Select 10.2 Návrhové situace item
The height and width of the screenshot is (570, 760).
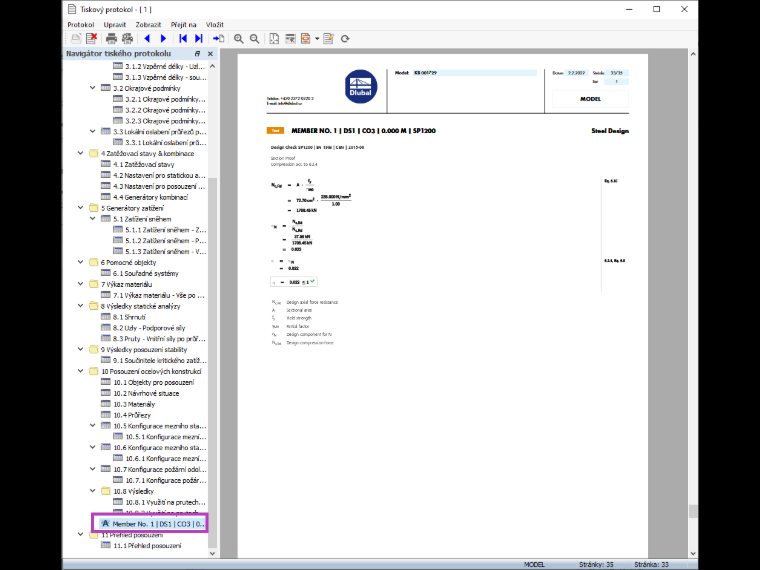(x=146, y=394)
